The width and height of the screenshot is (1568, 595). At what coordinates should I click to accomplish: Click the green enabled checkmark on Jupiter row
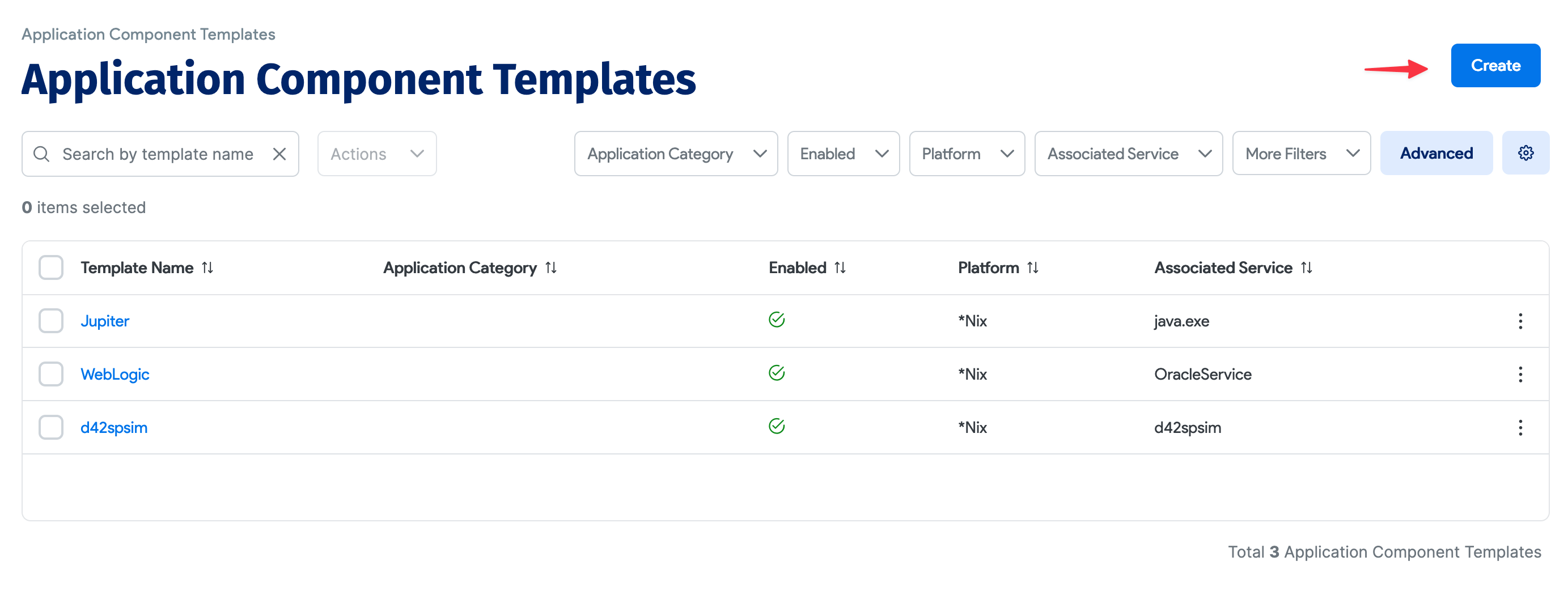[x=778, y=318]
